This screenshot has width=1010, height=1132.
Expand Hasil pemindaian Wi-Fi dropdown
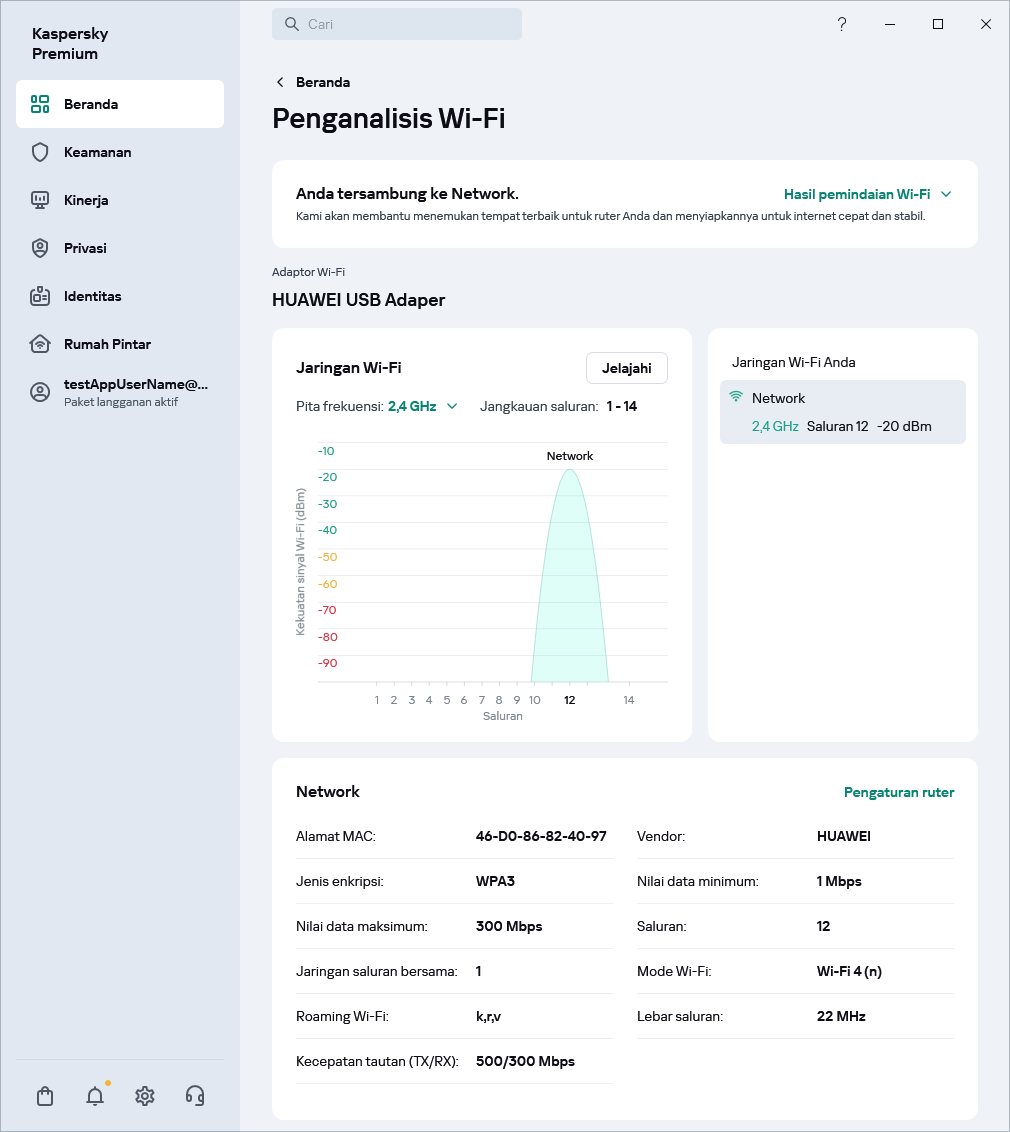tap(867, 194)
